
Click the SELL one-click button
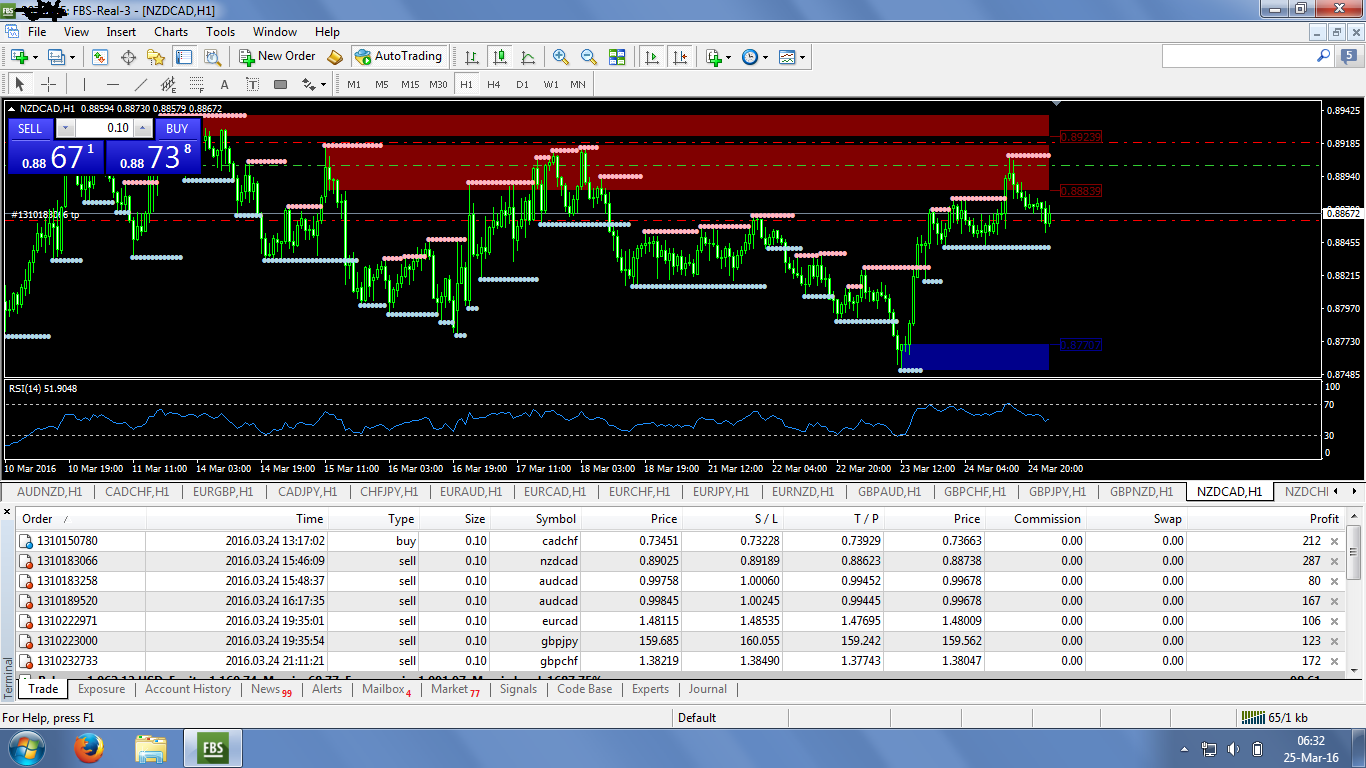30,128
